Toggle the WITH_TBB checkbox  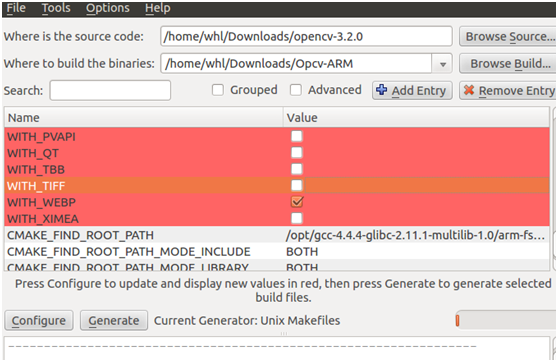click(297, 169)
